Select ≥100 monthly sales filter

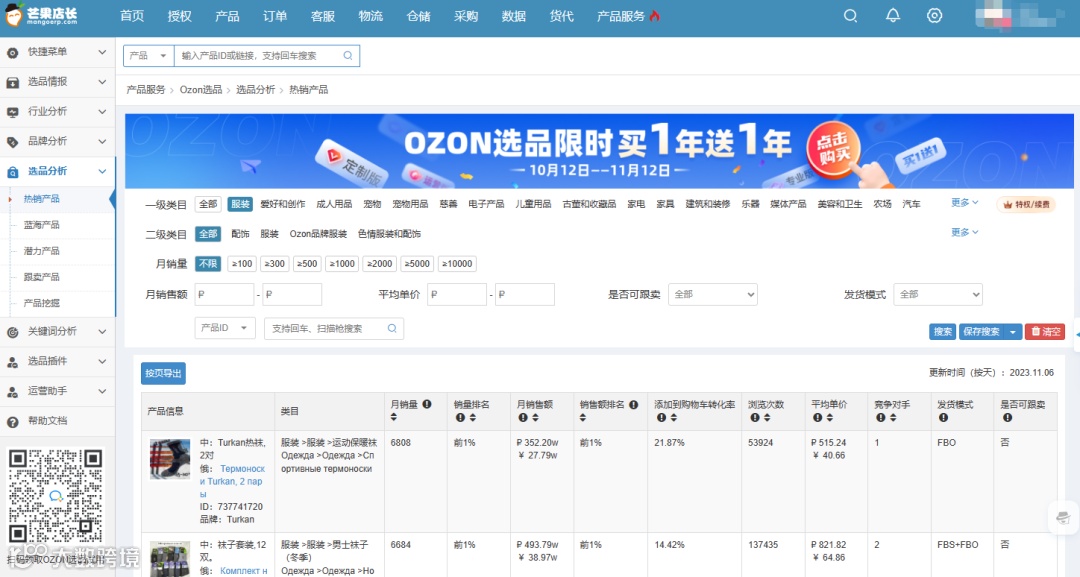pyautogui.click(x=242, y=263)
